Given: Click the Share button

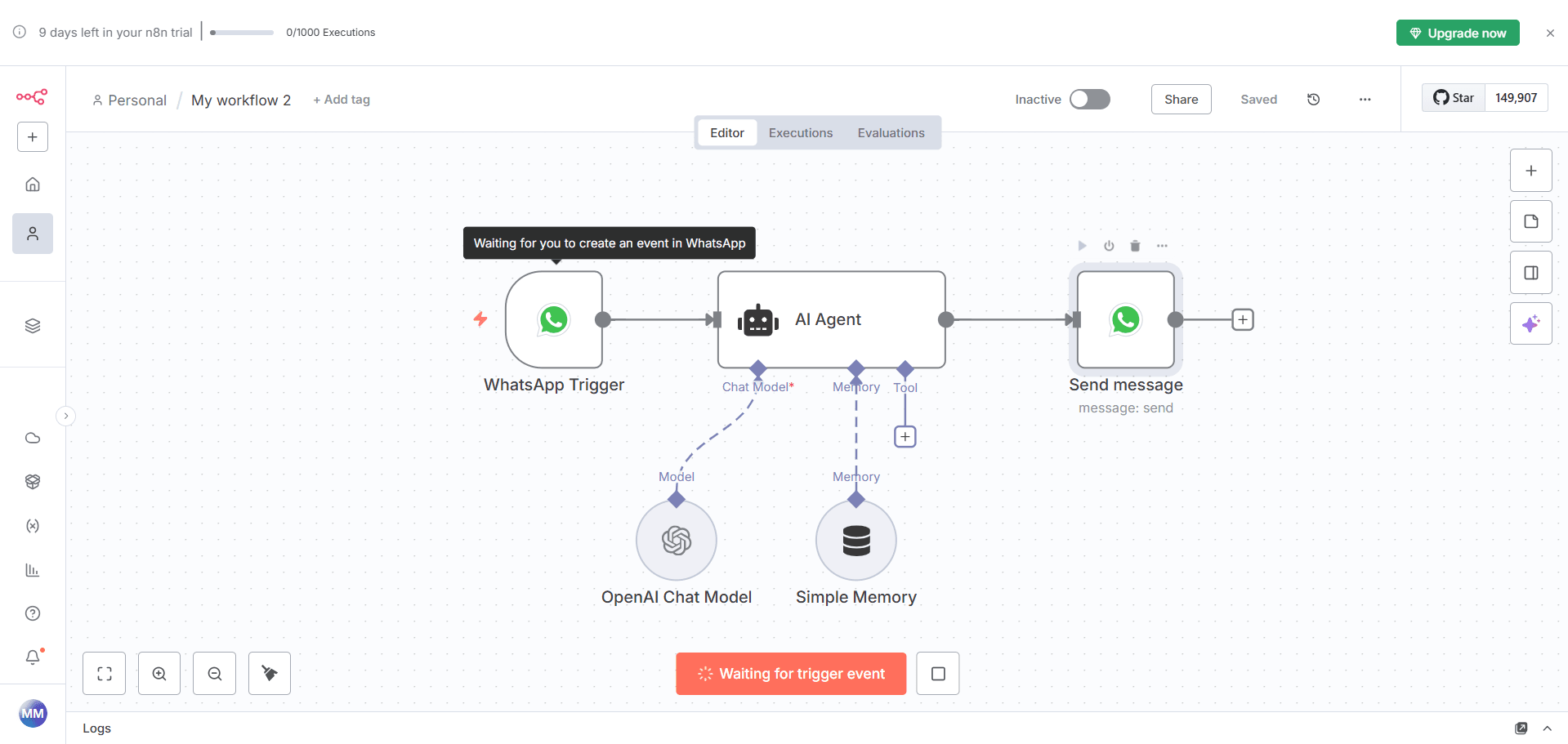Looking at the screenshot, I should pyautogui.click(x=1181, y=100).
